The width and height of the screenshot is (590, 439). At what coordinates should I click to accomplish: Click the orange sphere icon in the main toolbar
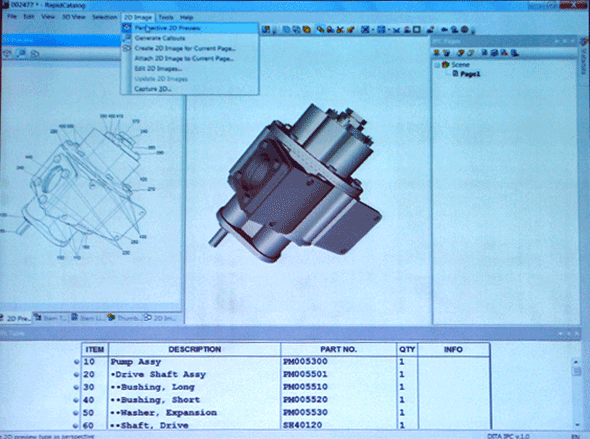[307, 29]
